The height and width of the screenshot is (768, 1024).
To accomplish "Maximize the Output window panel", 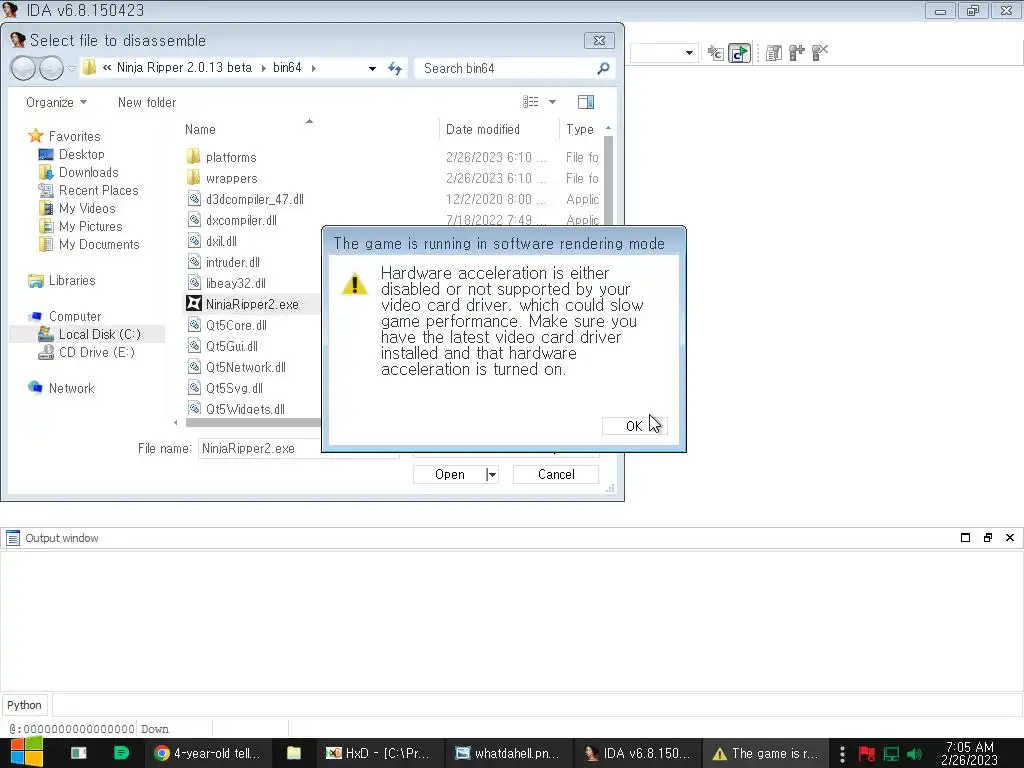I will [x=965, y=537].
